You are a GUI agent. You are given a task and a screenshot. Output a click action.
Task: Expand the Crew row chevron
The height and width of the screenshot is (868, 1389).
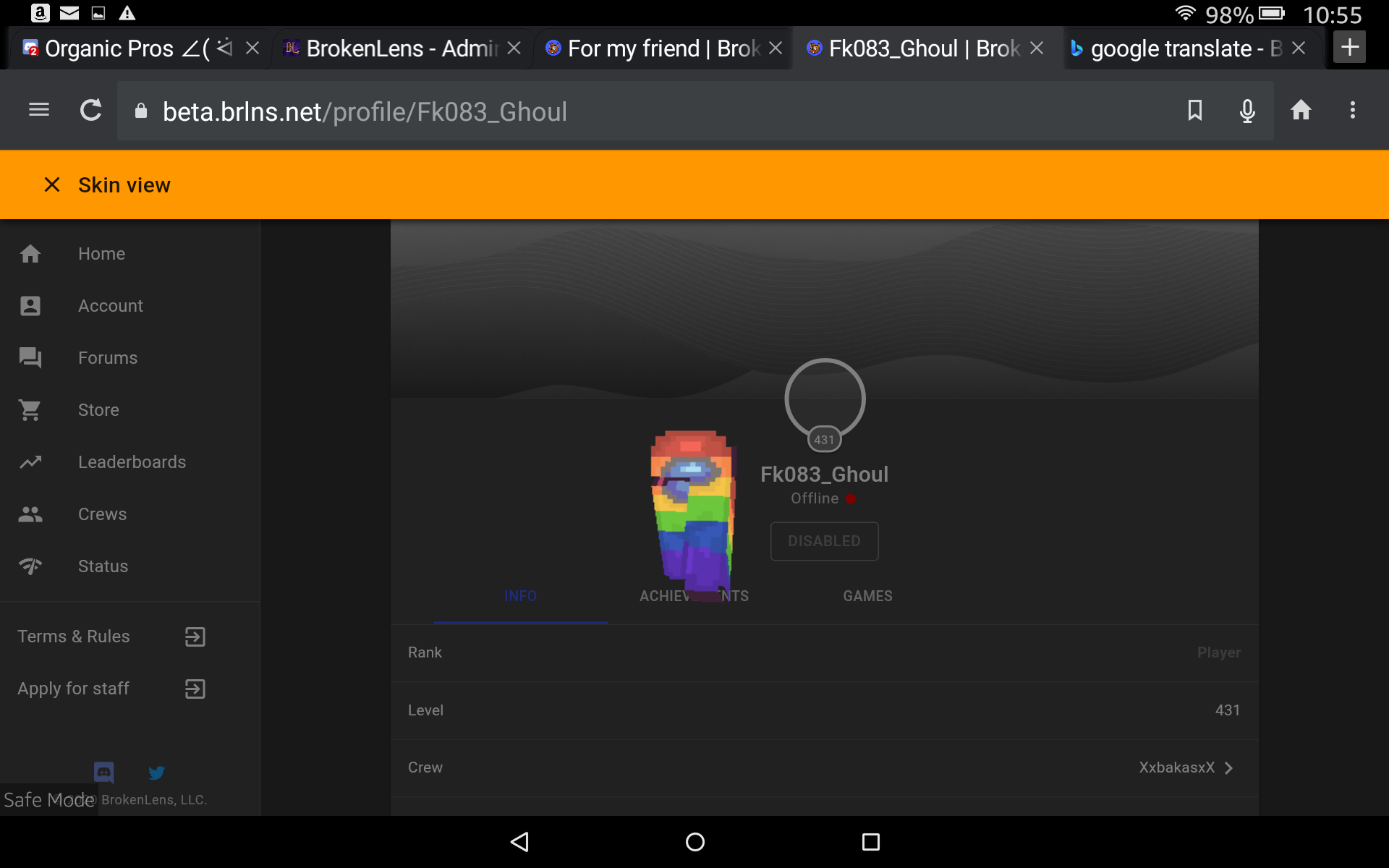1228,767
